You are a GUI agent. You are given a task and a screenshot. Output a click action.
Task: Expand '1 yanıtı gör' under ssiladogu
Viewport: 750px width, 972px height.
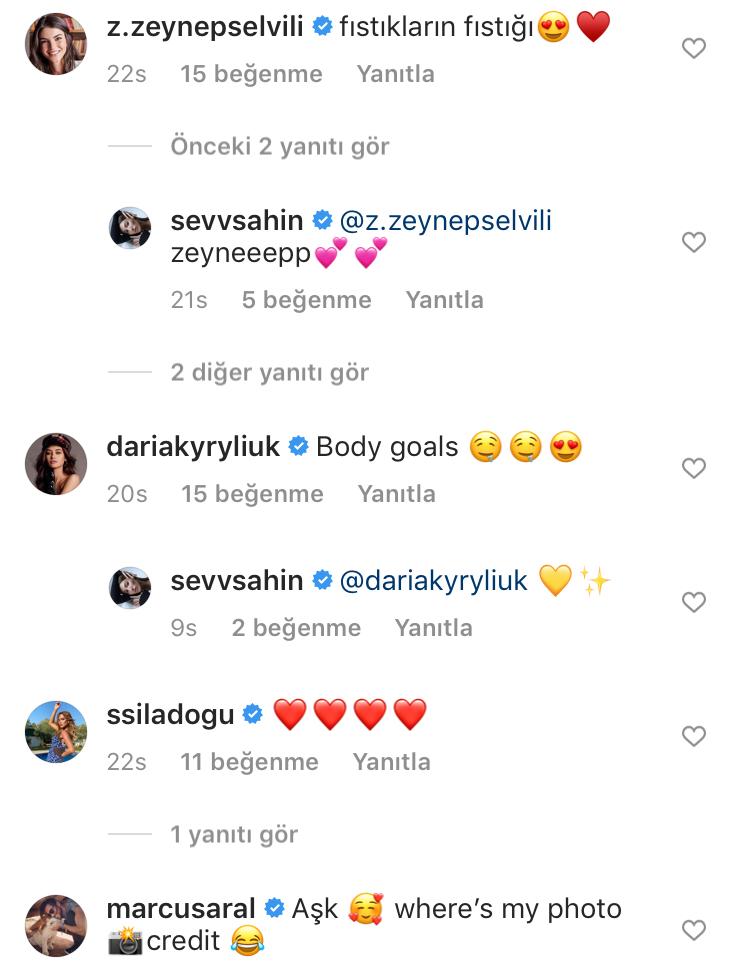pyautogui.click(x=234, y=834)
